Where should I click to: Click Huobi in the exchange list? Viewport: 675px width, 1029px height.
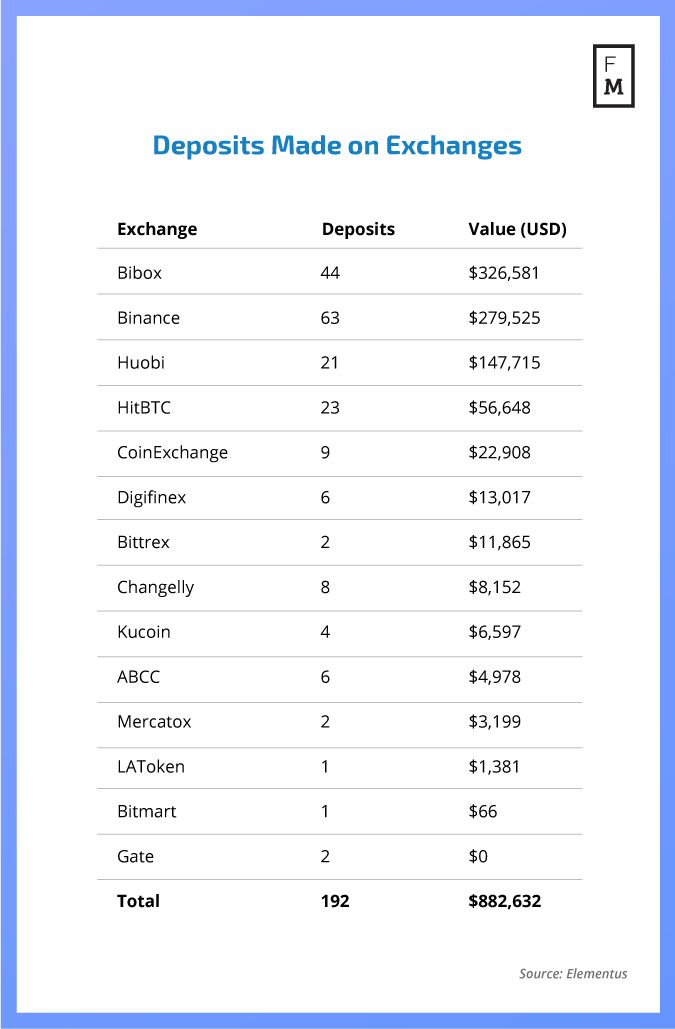(x=141, y=362)
